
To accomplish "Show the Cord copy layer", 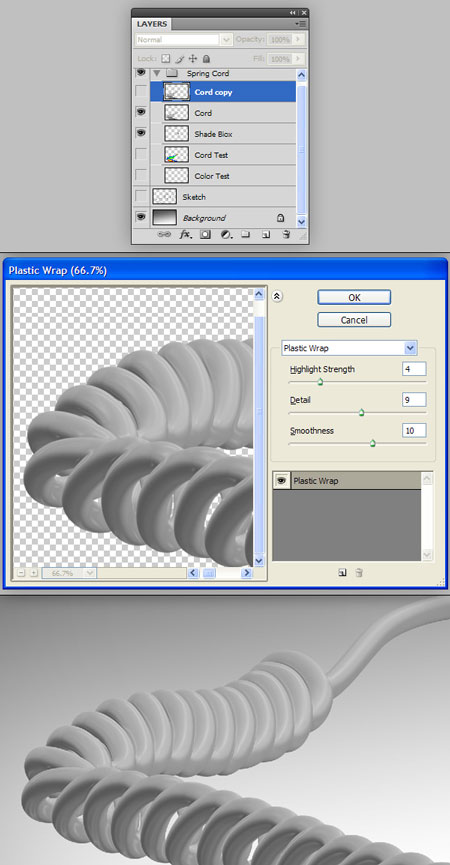I will pyautogui.click(x=141, y=92).
